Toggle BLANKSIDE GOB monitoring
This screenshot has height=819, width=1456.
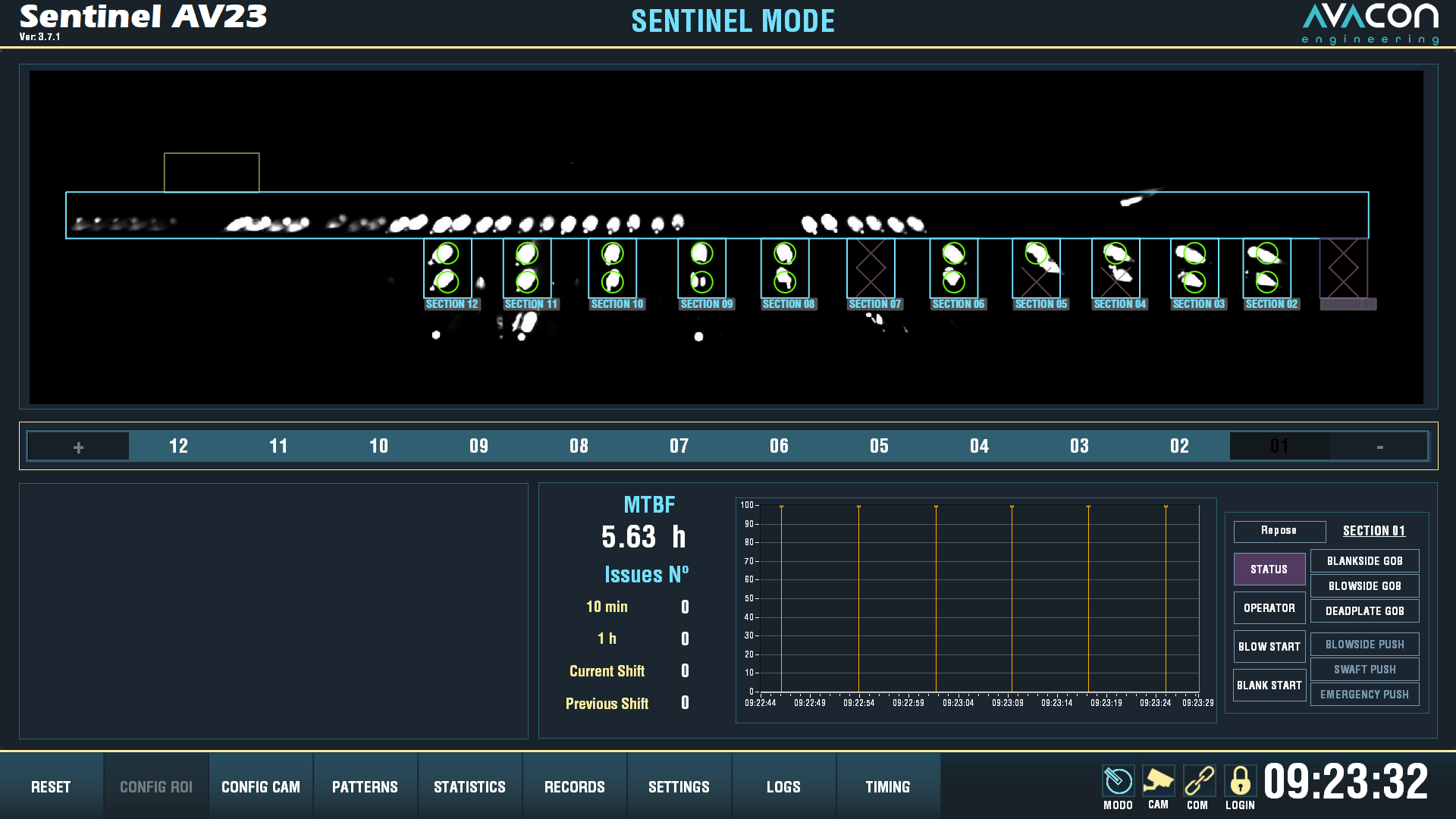[1364, 560]
